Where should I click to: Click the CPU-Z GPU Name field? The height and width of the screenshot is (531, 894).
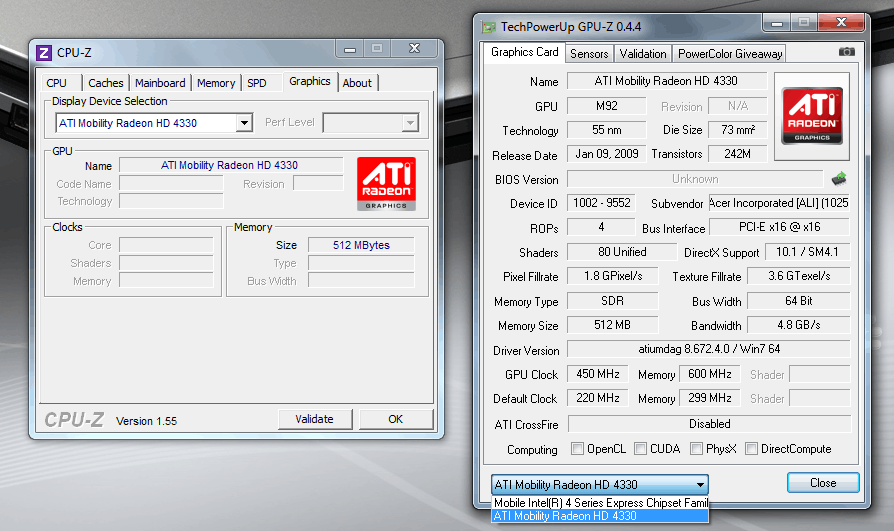coord(231,165)
